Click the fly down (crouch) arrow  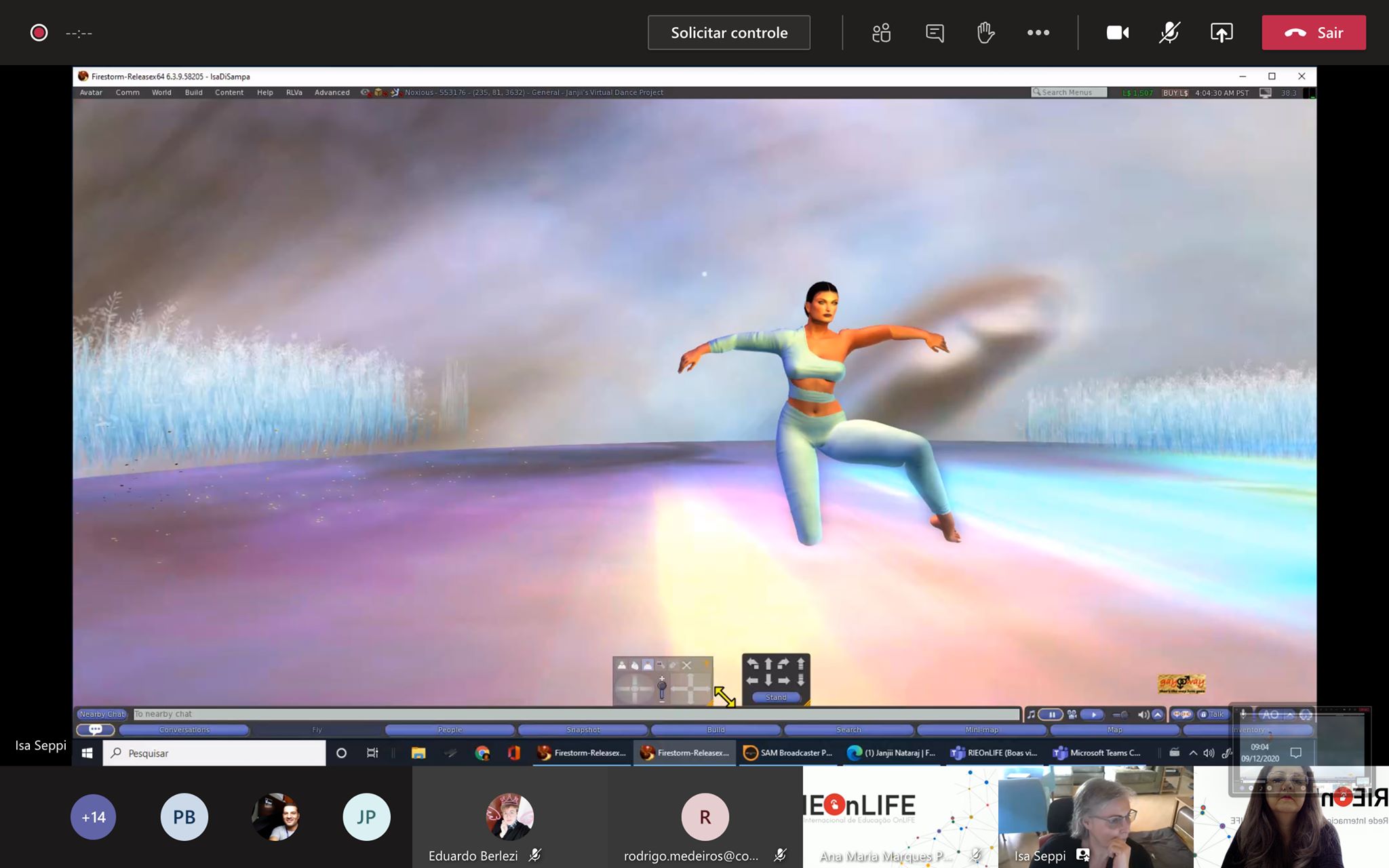tap(801, 680)
